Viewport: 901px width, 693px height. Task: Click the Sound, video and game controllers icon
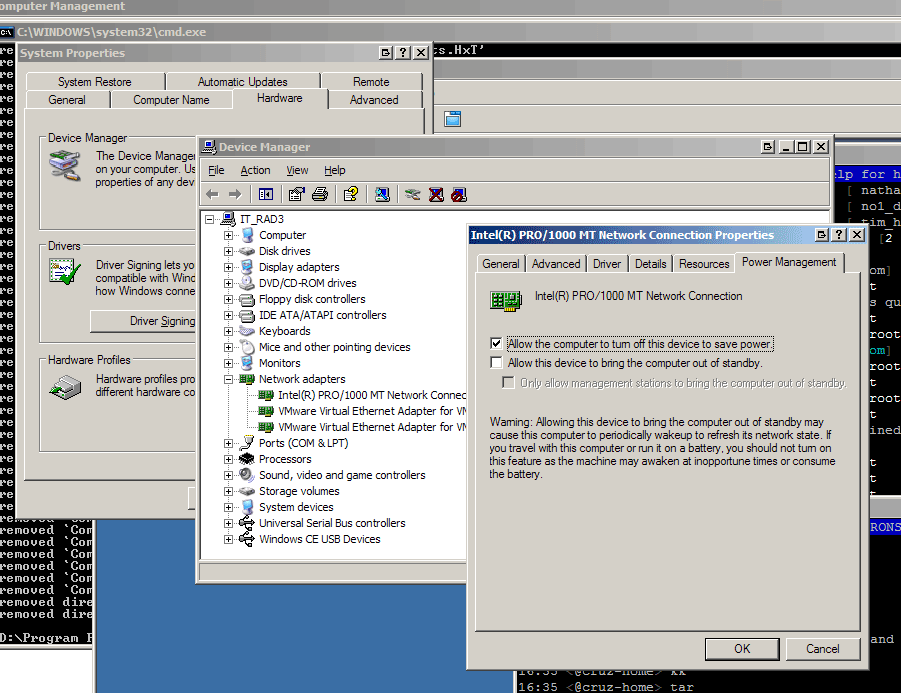coord(247,475)
